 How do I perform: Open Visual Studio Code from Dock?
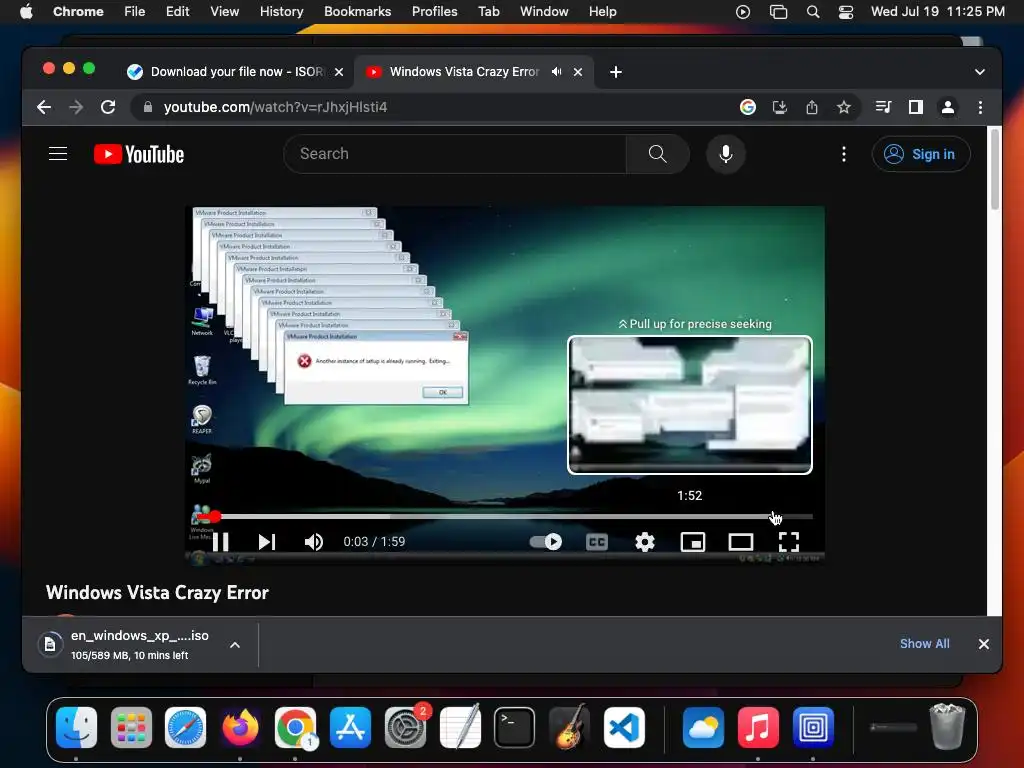(624, 727)
